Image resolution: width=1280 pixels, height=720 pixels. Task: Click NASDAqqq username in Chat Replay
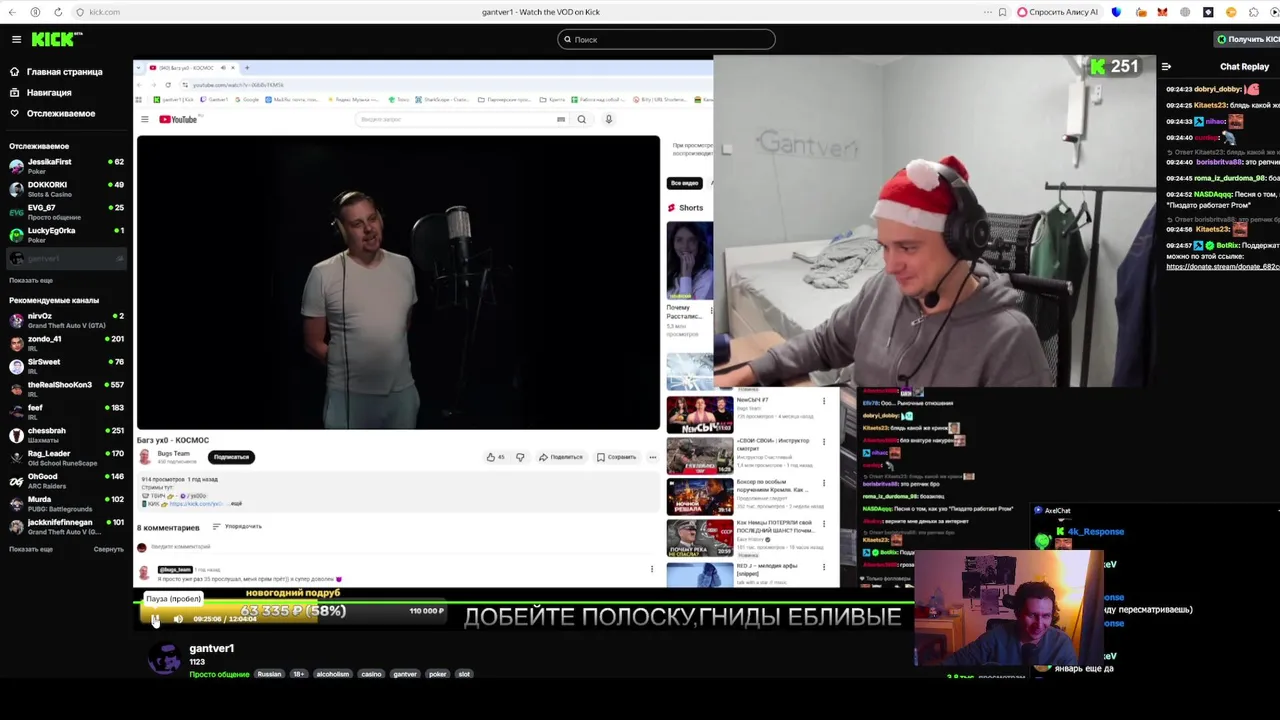pos(1212,194)
